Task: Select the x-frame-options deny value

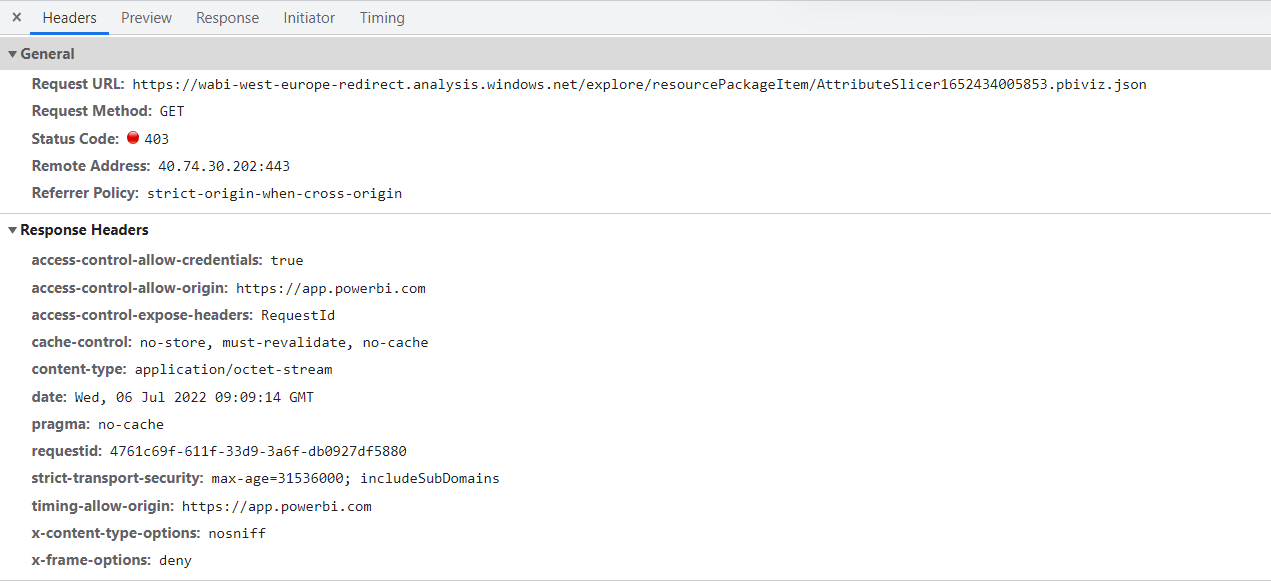Action: click(x=175, y=560)
